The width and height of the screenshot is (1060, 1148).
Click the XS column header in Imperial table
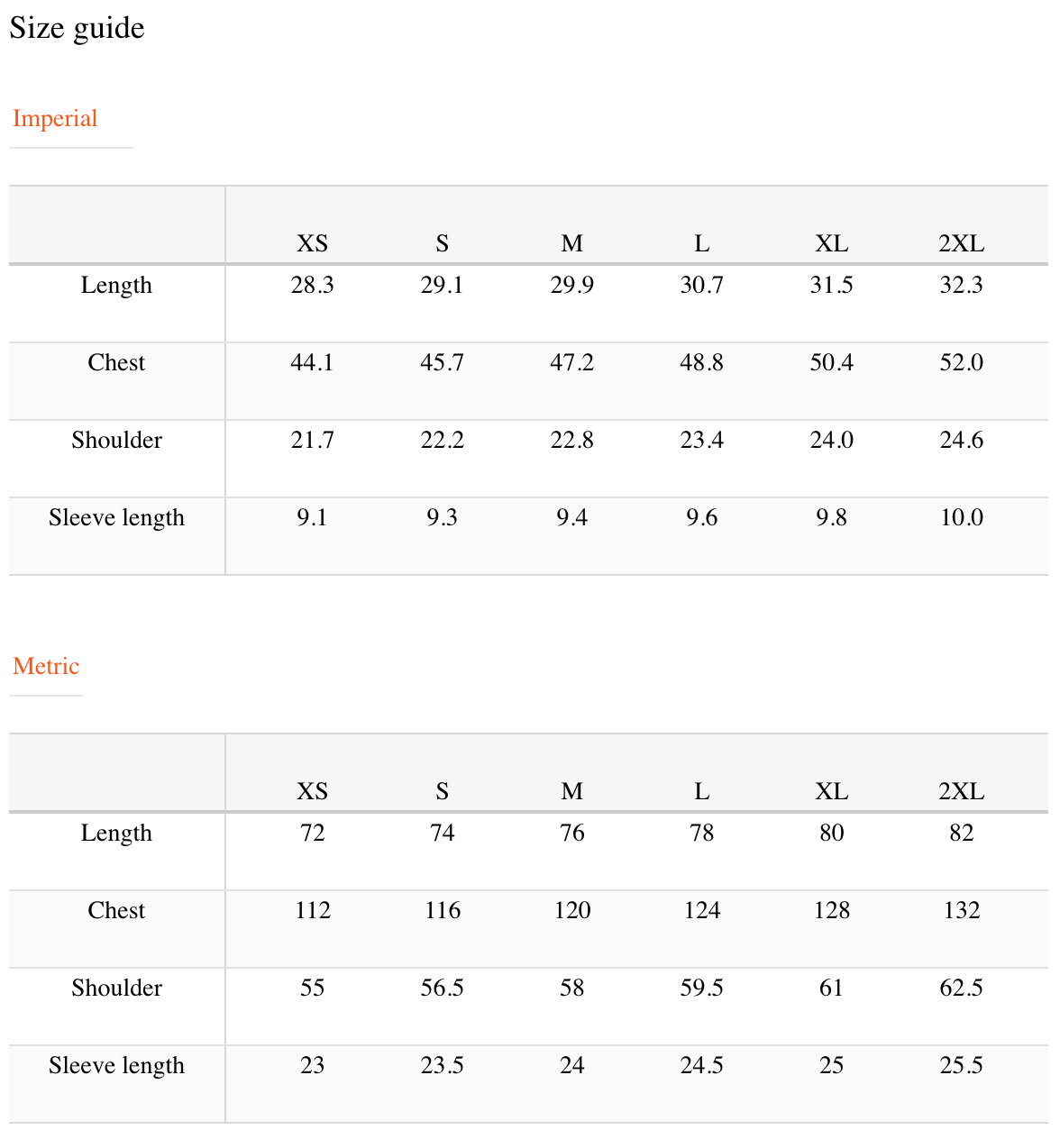[313, 243]
